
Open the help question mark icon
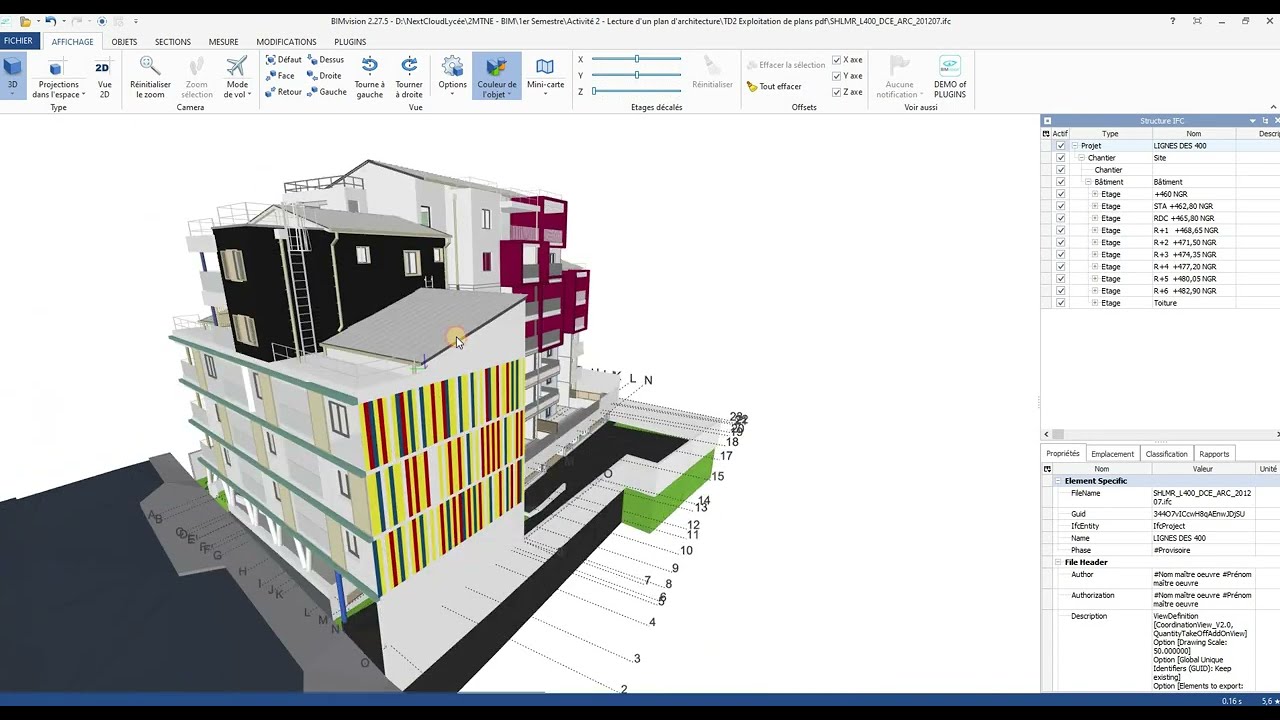tap(1173, 21)
